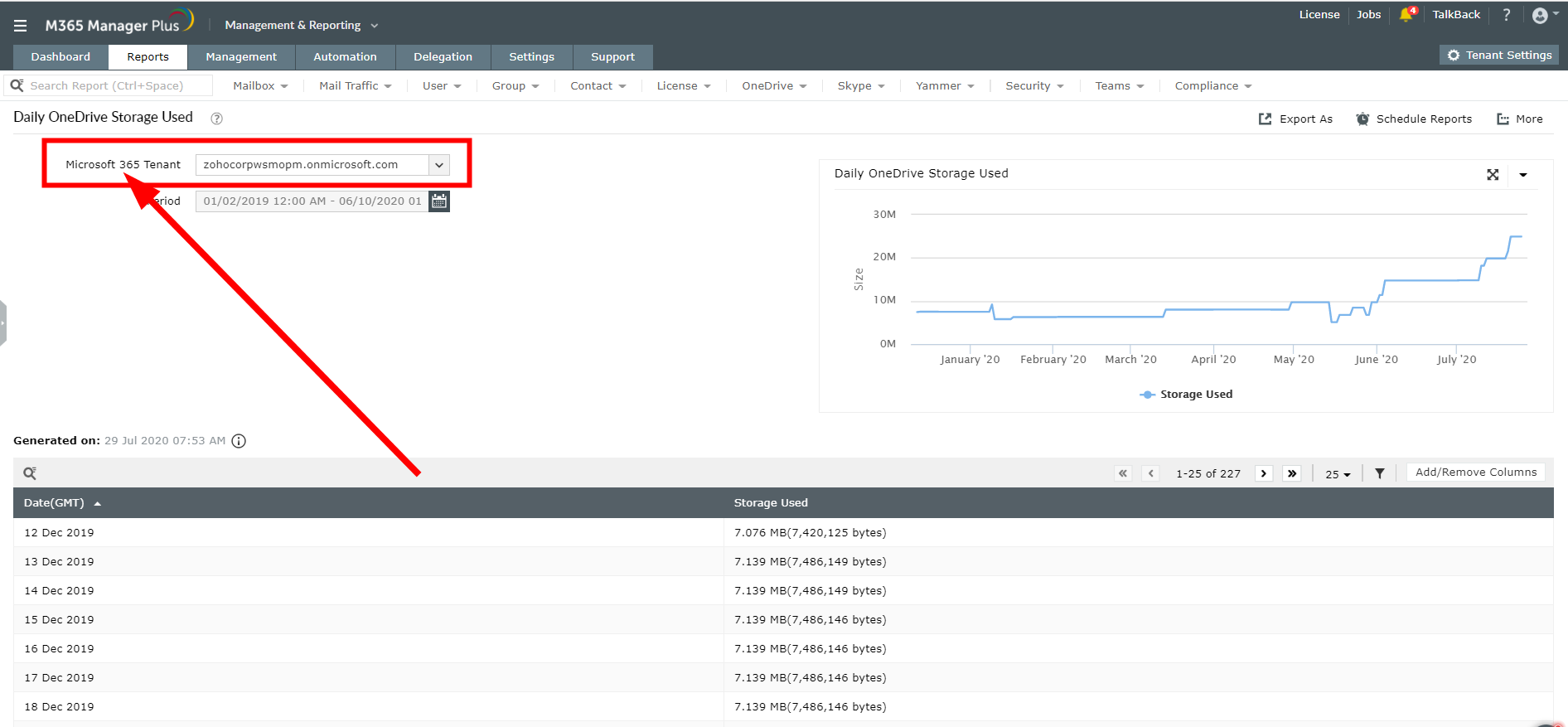Open the Settings tab
Viewport: 1568px width, 727px height.
(531, 57)
